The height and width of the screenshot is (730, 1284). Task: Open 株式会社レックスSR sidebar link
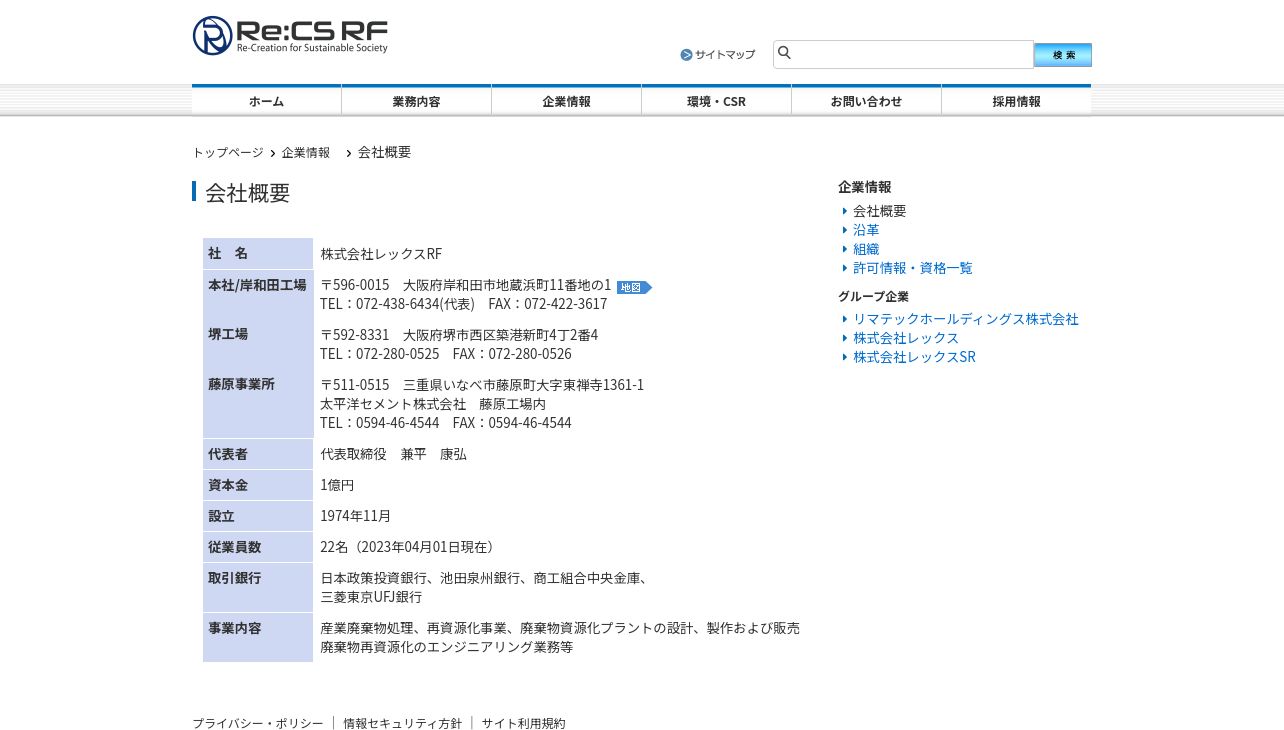click(x=914, y=357)
